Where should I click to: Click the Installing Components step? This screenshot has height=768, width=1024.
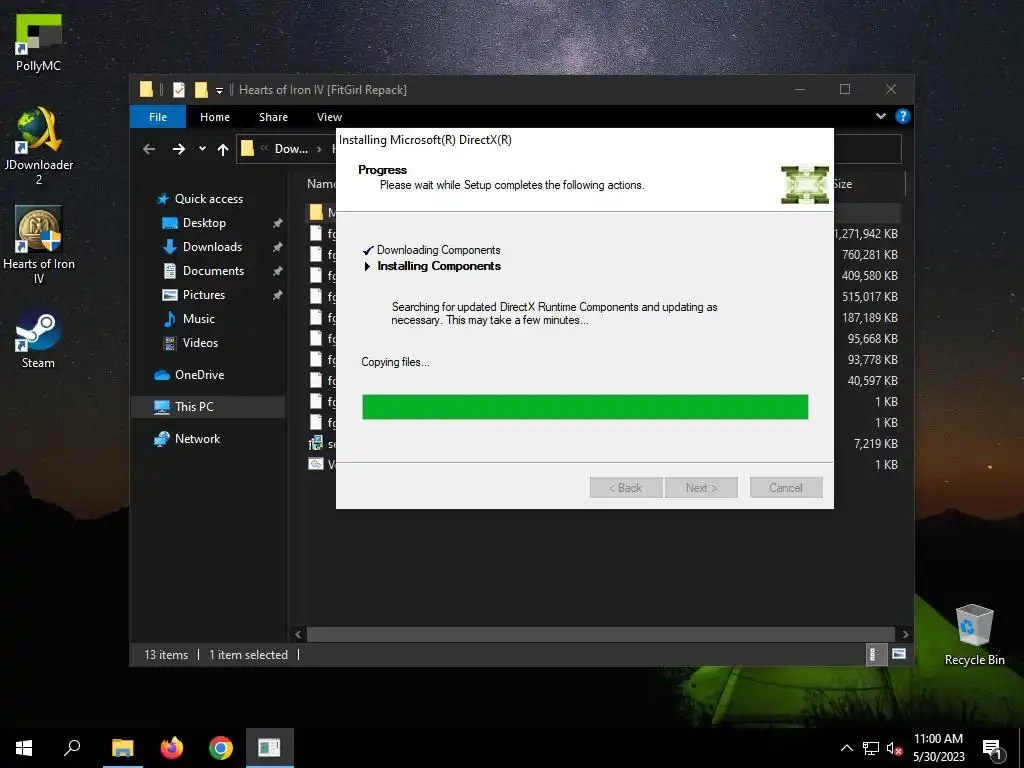(x=439, y=266)
